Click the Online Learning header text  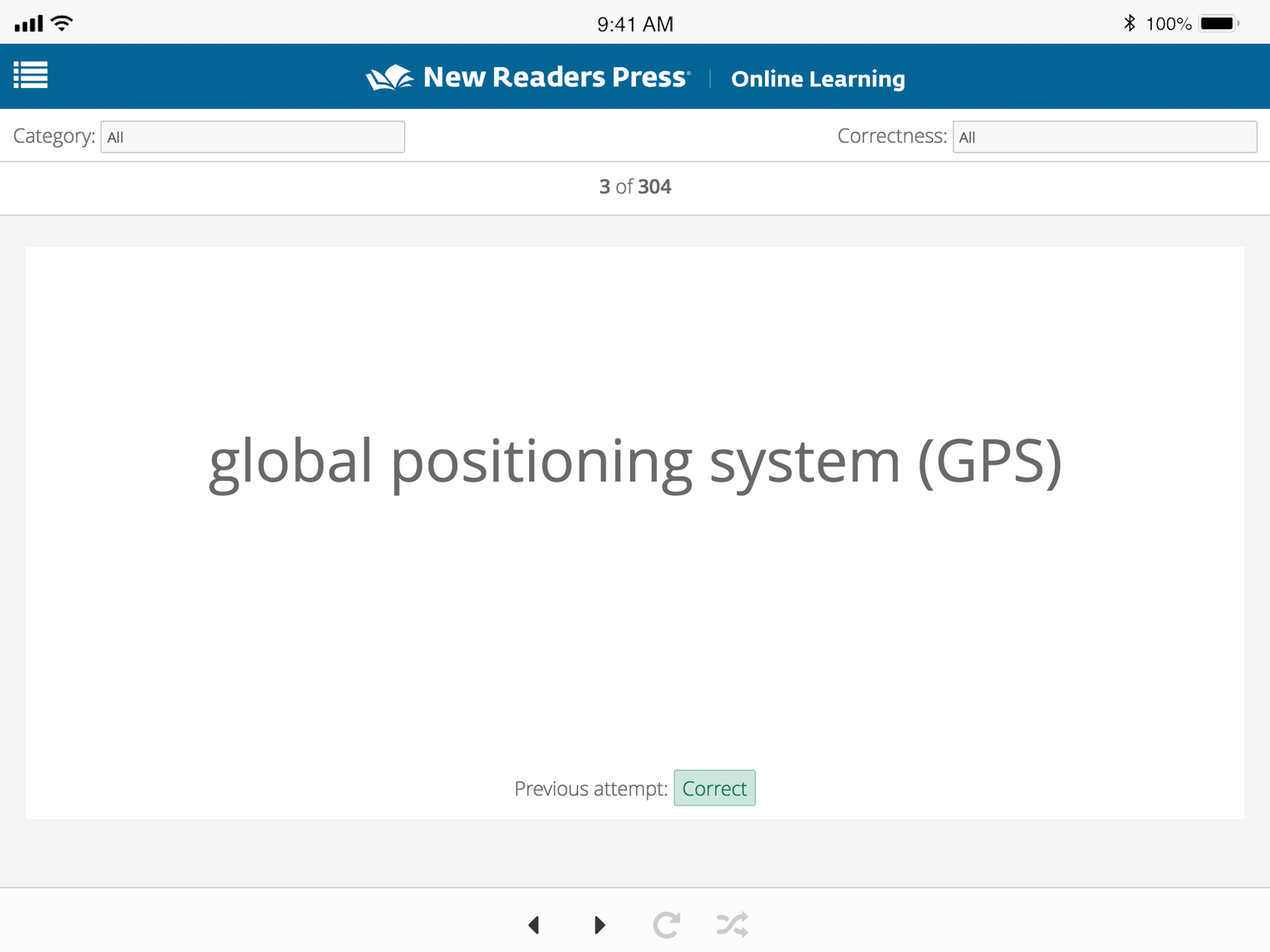click(x=818, y=79)
